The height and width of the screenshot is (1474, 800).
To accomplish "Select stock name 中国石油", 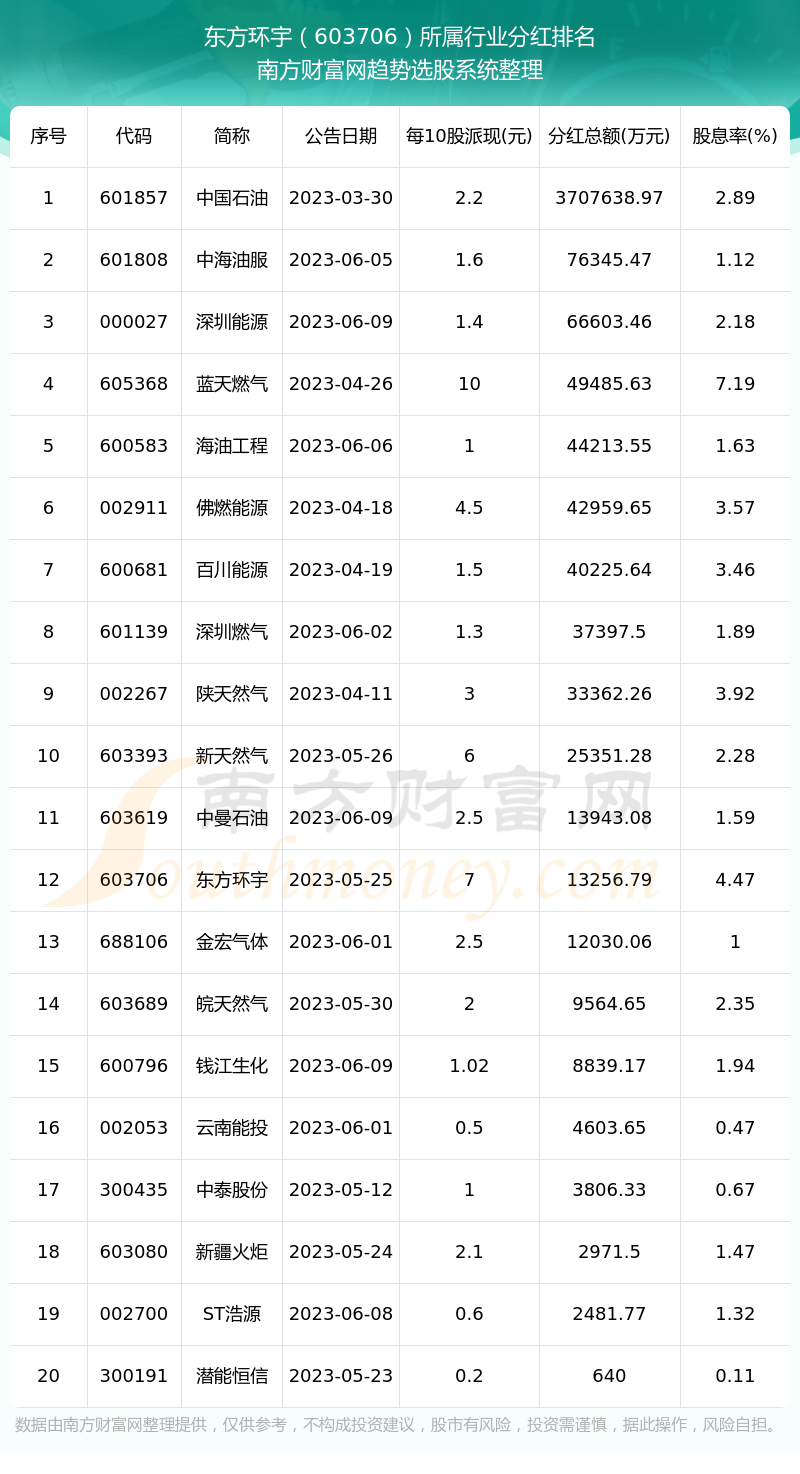I will [x=232, y=198].
